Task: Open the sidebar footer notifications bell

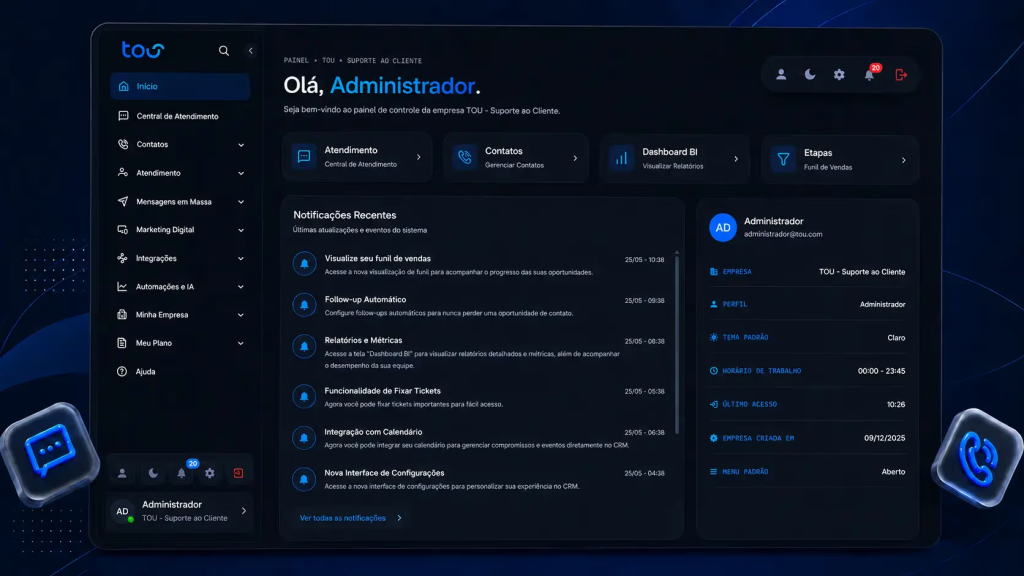Action: [182, 473]
